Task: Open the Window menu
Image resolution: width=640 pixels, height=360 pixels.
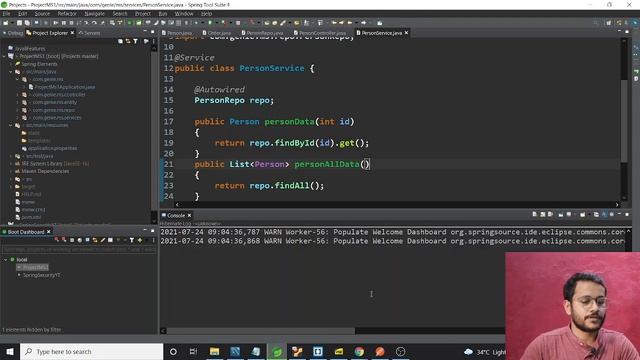Action: click(184, 13)
